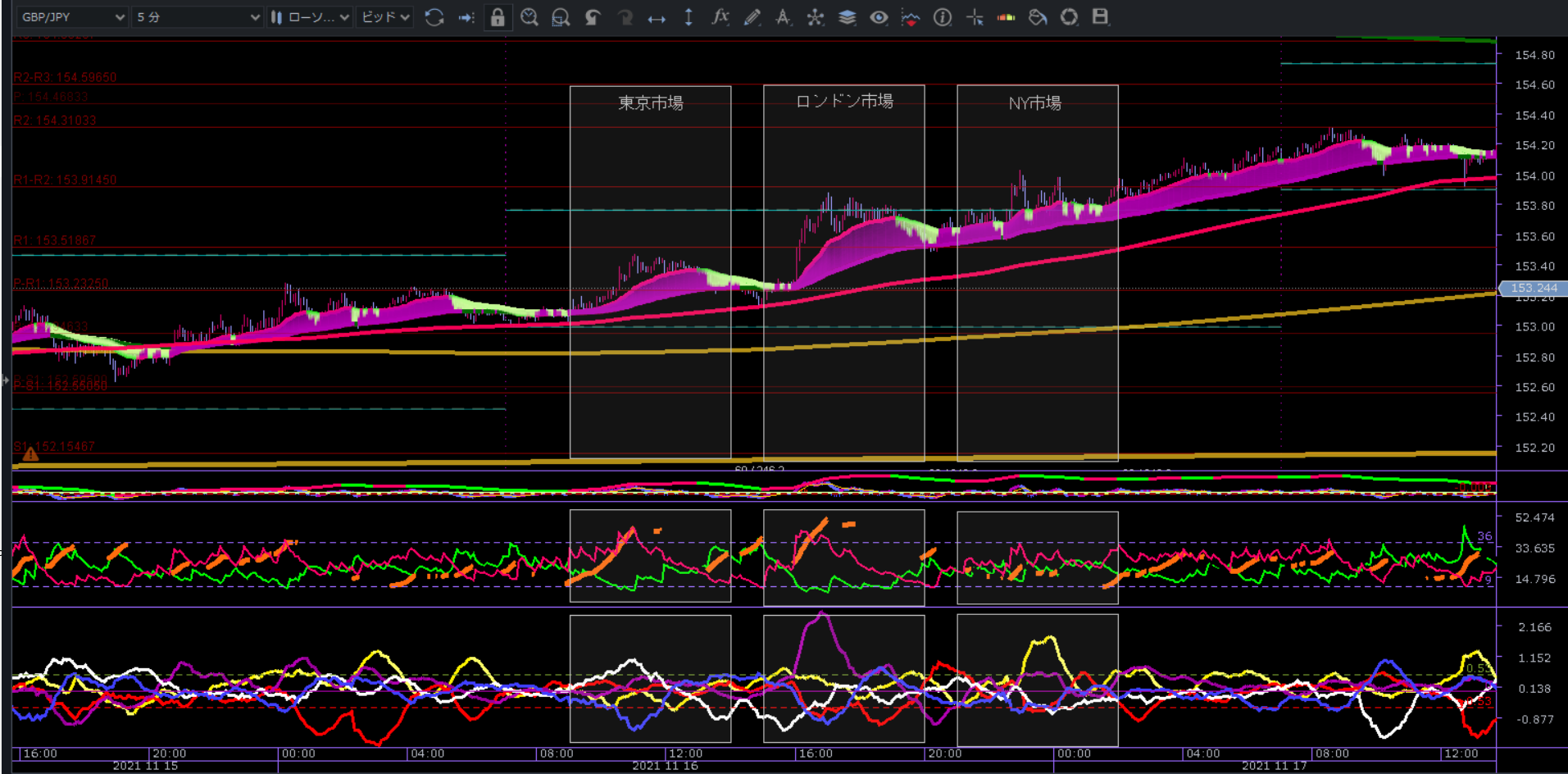Click the 東京市場 session box label
Screen dimensions: 1568x774
pyautogui.click(x=650, y=103)
